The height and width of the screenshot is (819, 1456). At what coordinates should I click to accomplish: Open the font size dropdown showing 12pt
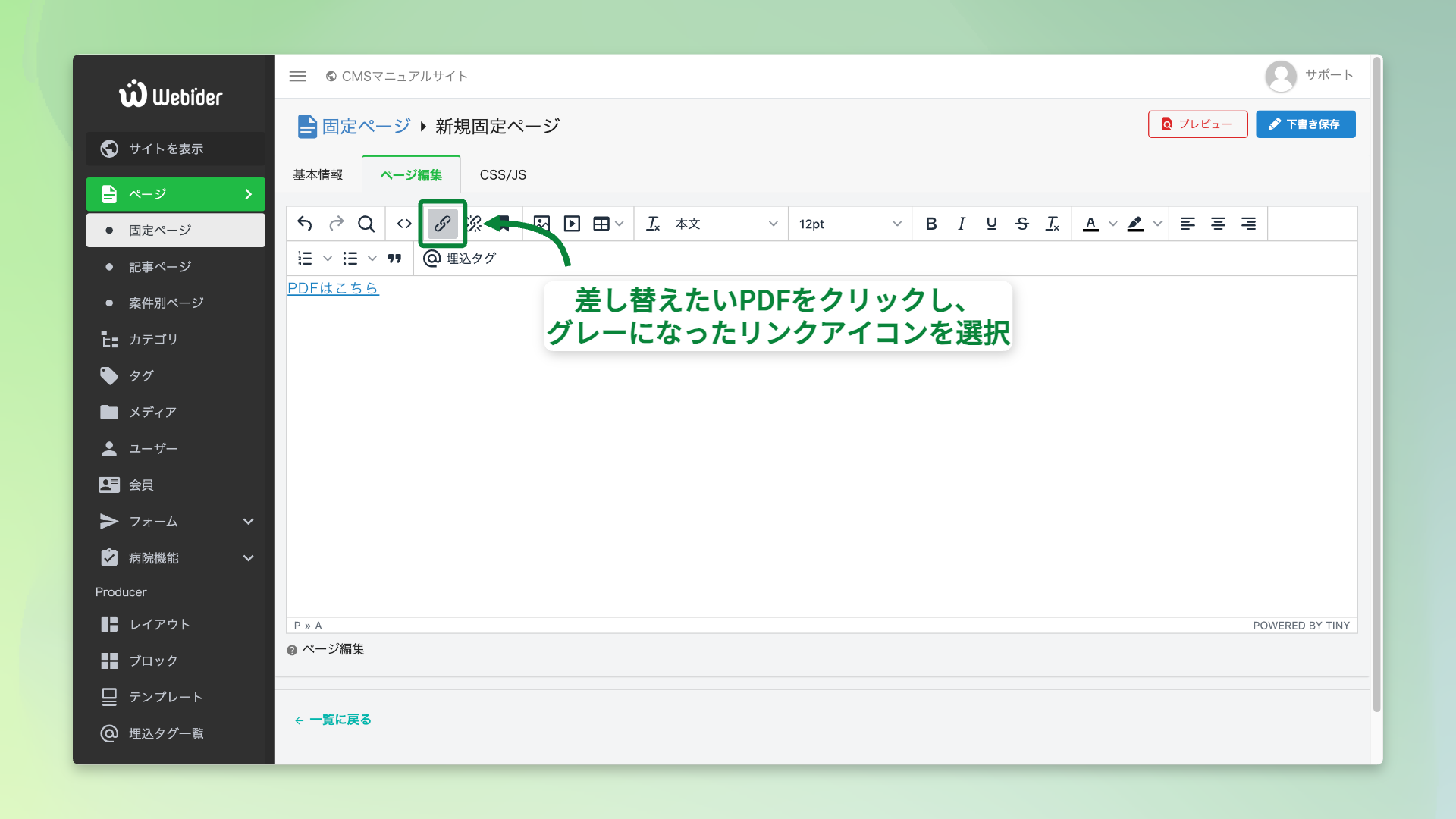[849, 224]
